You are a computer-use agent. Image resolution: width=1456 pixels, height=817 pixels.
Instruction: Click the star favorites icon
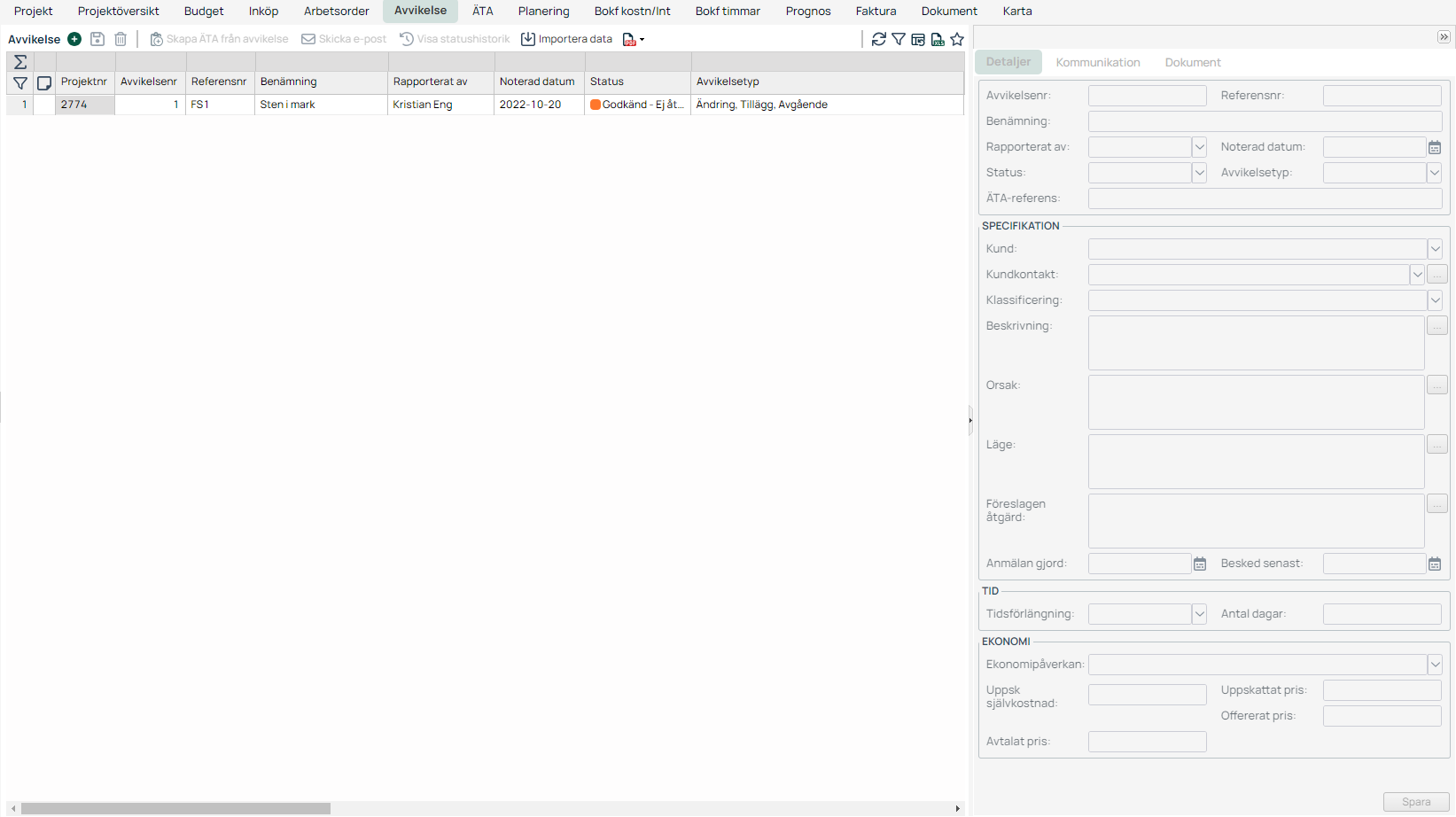pos(957,39)
